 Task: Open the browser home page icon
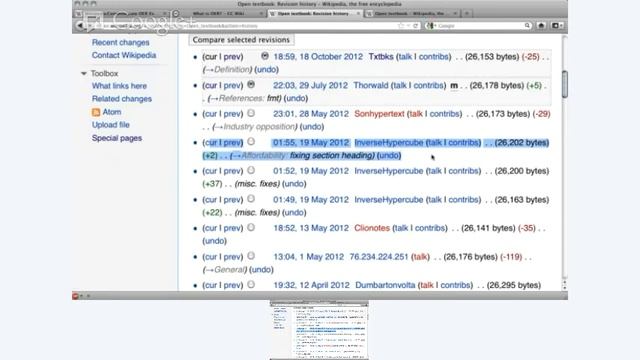(541, 25)
